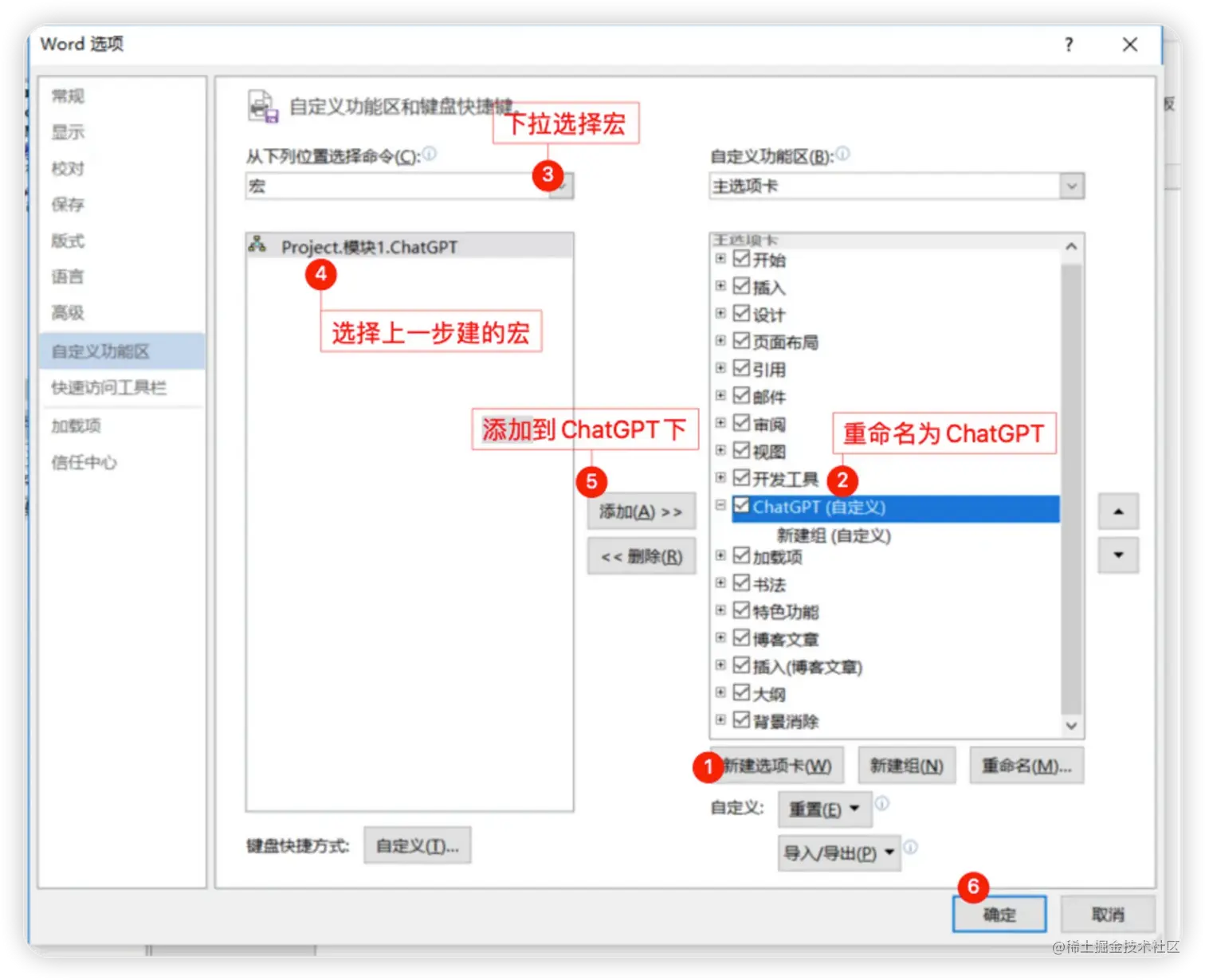Uncheck the 开发工具 checkbox

(741, 477)
